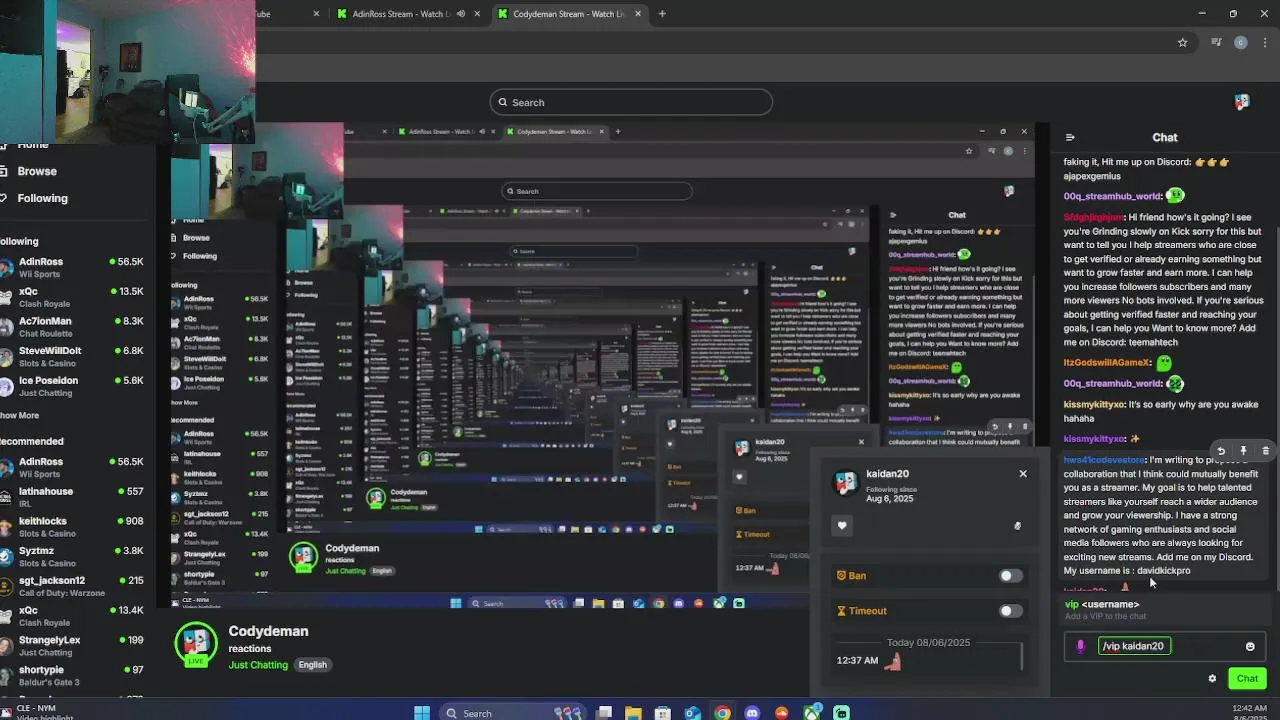
Task: Open Outlook from the taskbar
Action: pos(693,713)
